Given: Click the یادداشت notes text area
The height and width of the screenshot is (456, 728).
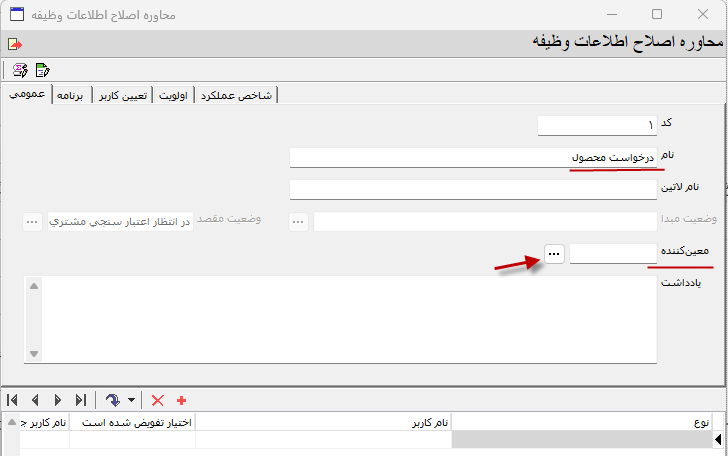Looking at the screenshot, I should pyautogui.click(x=340, y=319).
